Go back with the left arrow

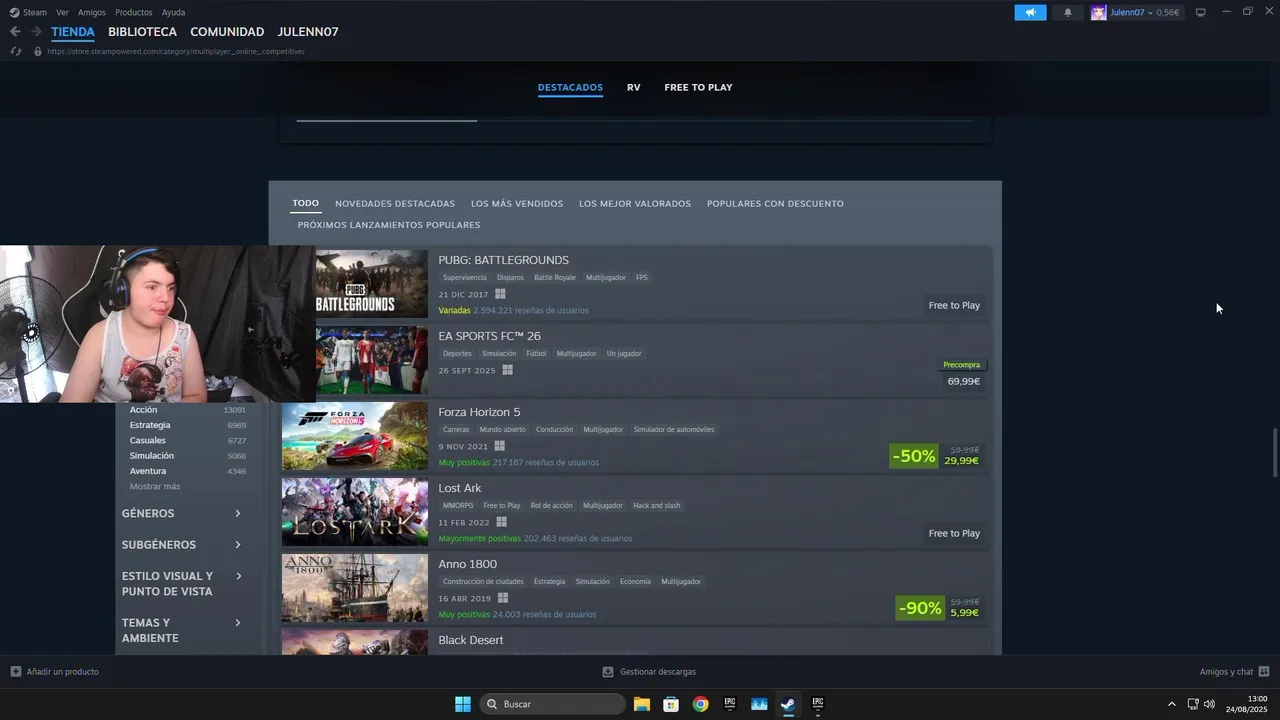tap(15, 32)
